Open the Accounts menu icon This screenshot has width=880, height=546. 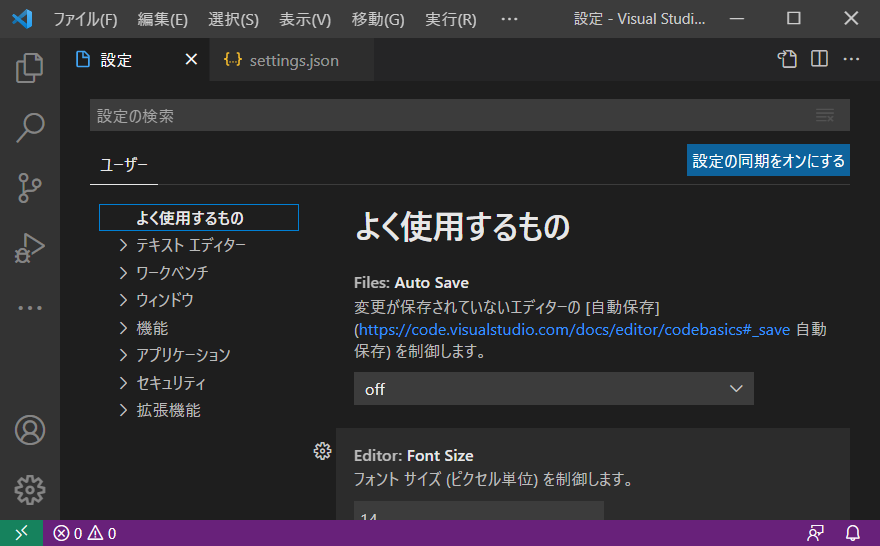coord(30,430)
